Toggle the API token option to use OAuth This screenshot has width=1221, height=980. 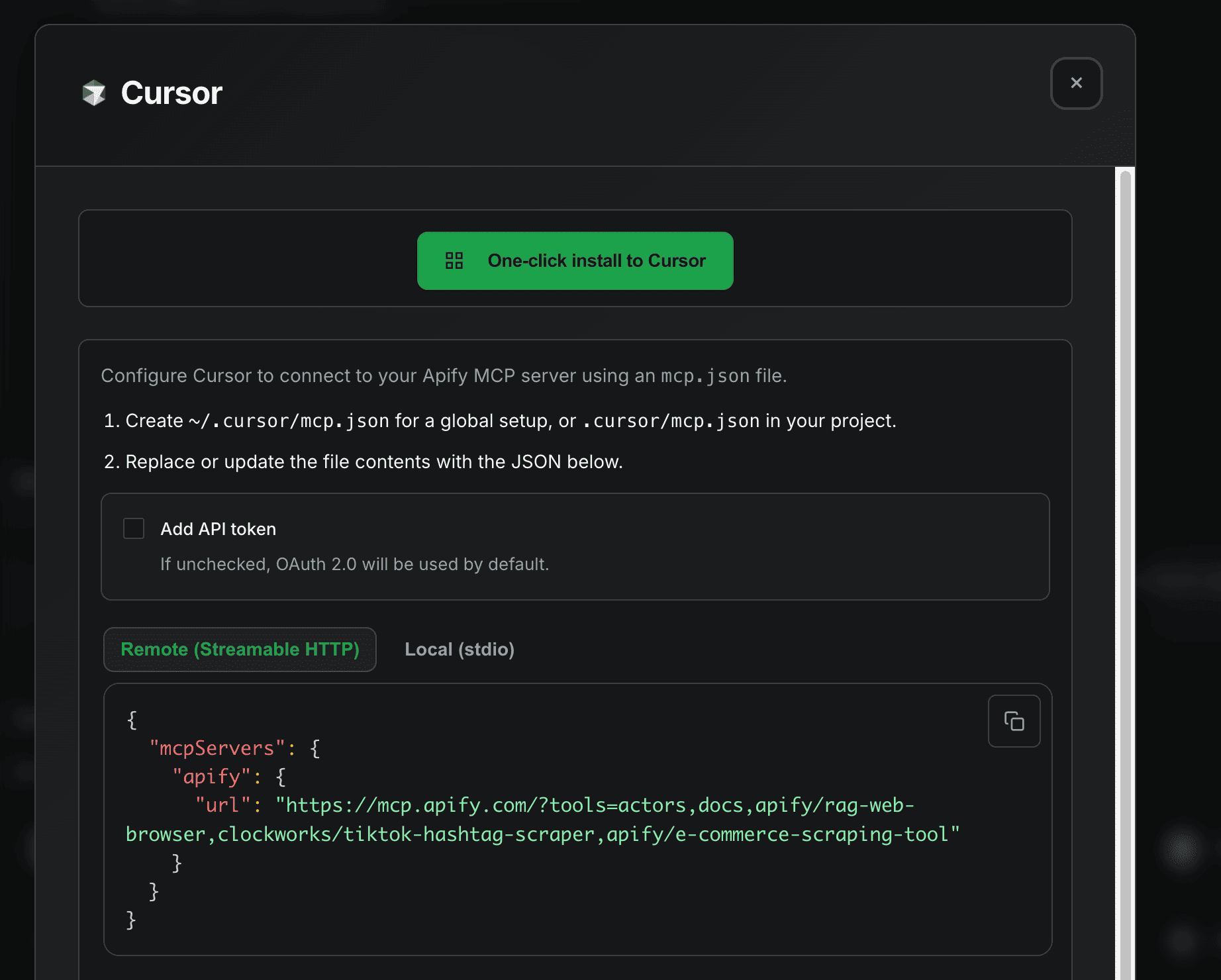click(x=134, y=528)
